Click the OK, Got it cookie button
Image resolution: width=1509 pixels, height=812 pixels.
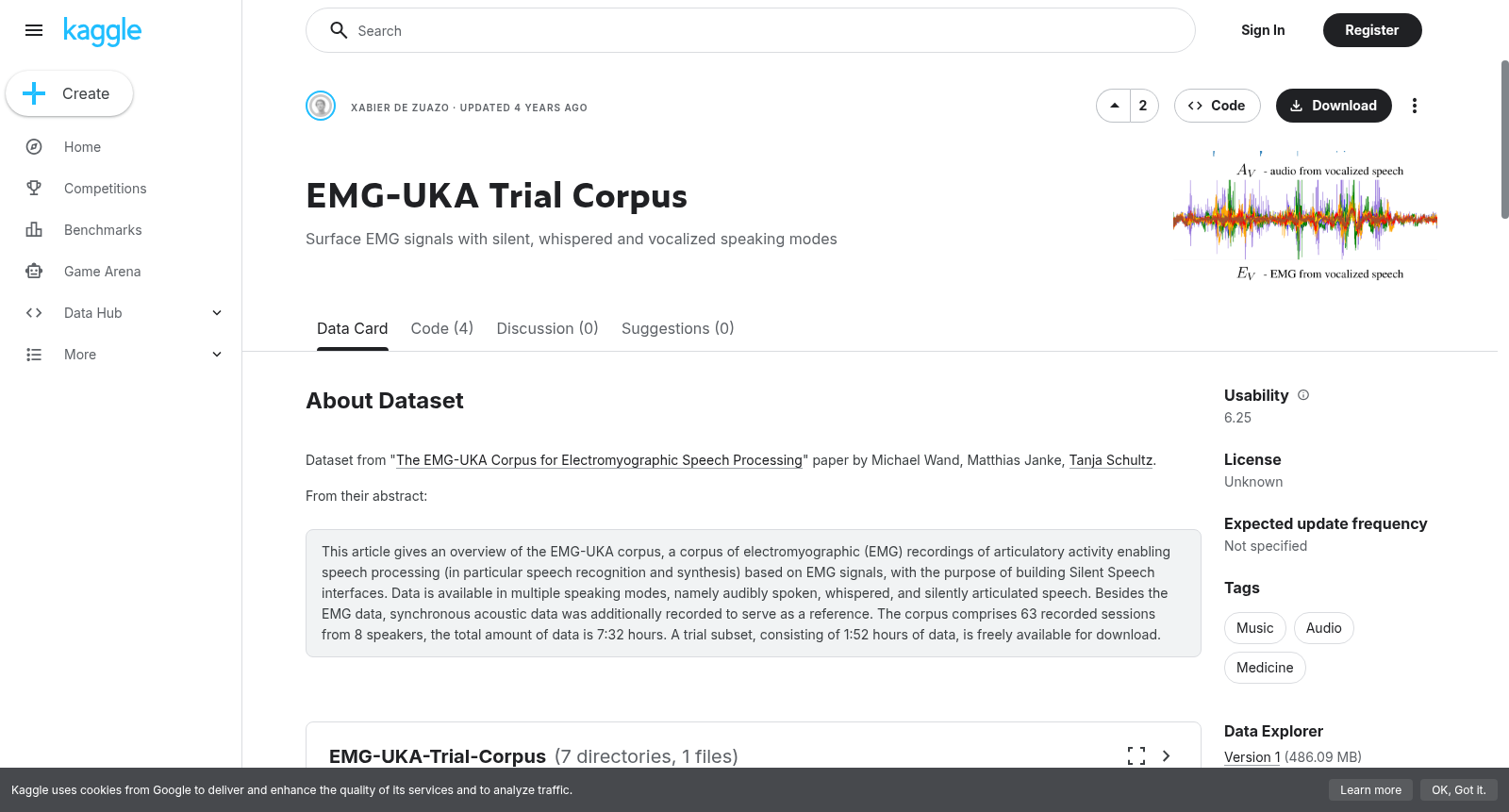click(x=1458, y=790)
